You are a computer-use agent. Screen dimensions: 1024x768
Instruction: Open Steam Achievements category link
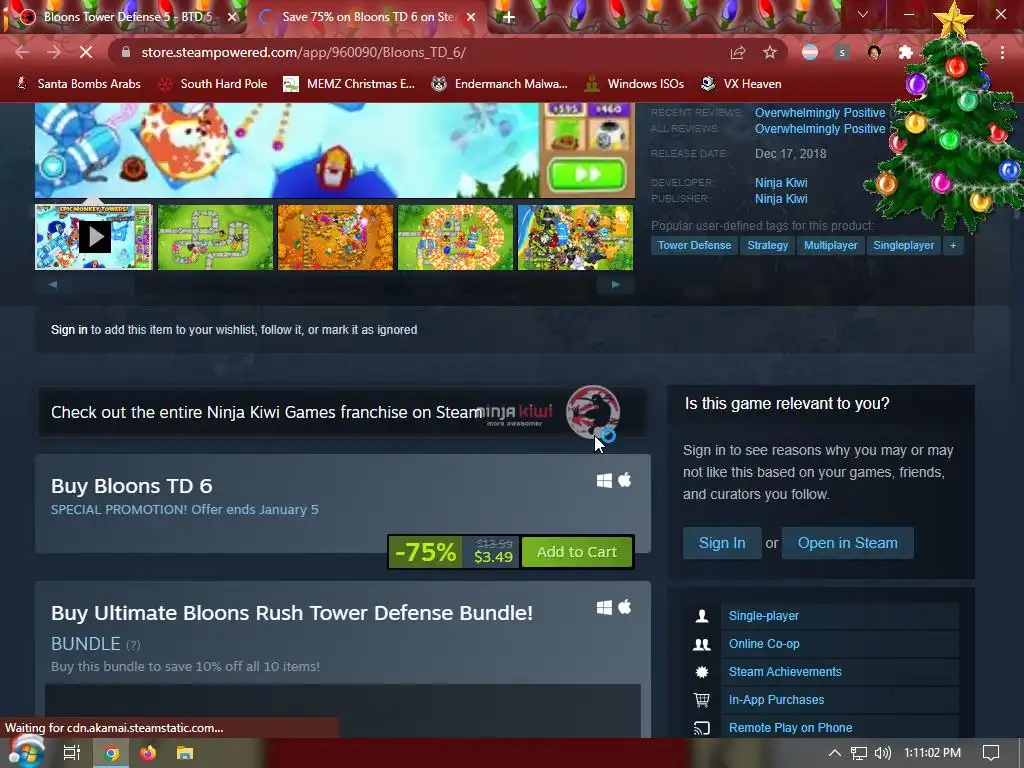tap(785, 672)
